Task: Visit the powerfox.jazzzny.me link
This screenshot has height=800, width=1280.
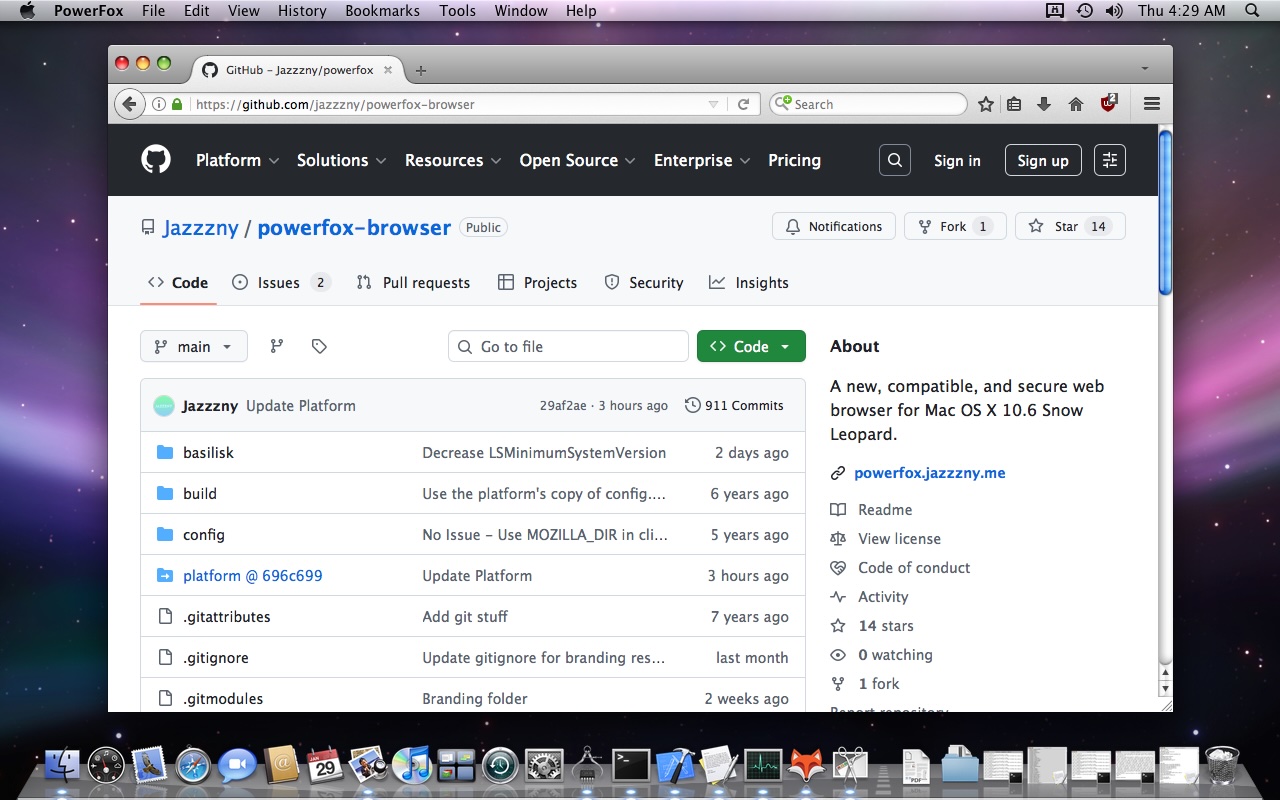Action: pyautogui.click(x=930, y=472)
